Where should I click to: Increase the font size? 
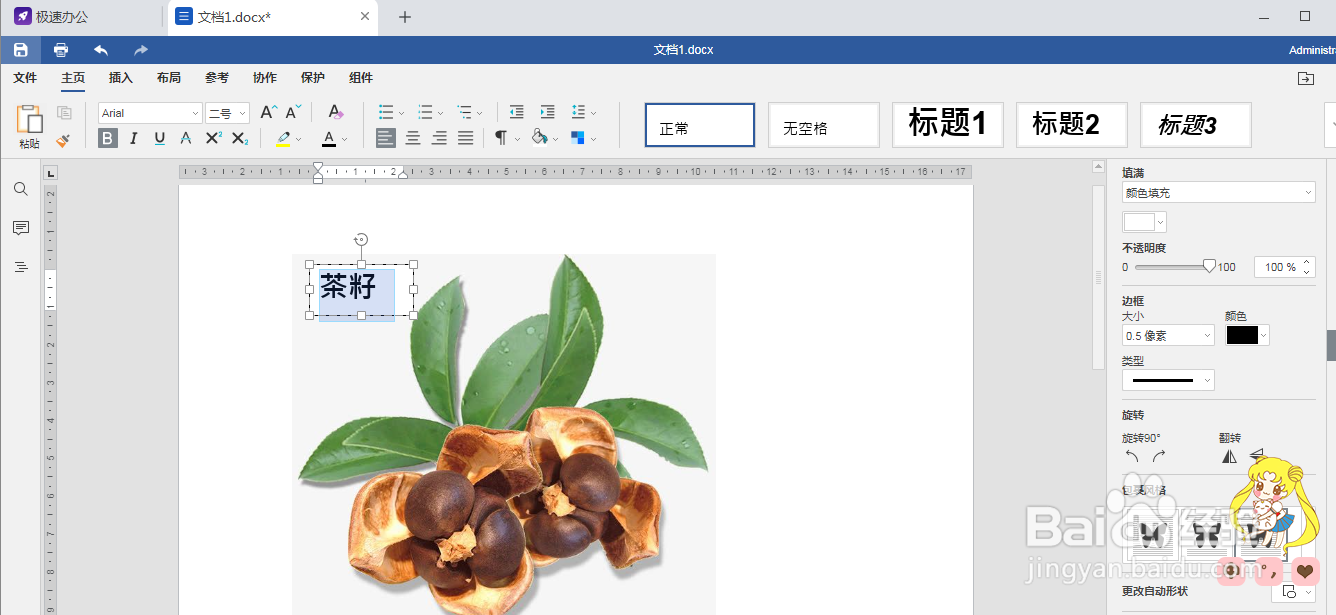[x=268, y=113]
